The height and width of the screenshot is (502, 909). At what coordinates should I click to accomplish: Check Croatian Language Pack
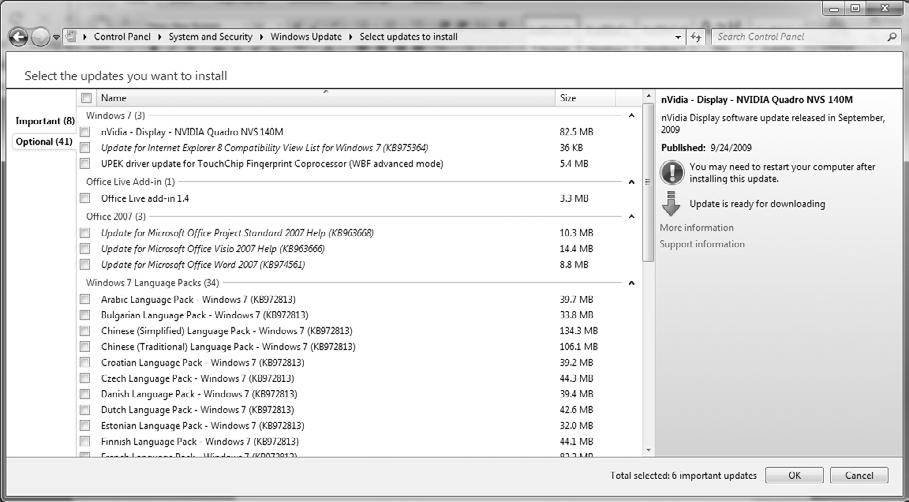pyautogui.click(x=85, y=362)
